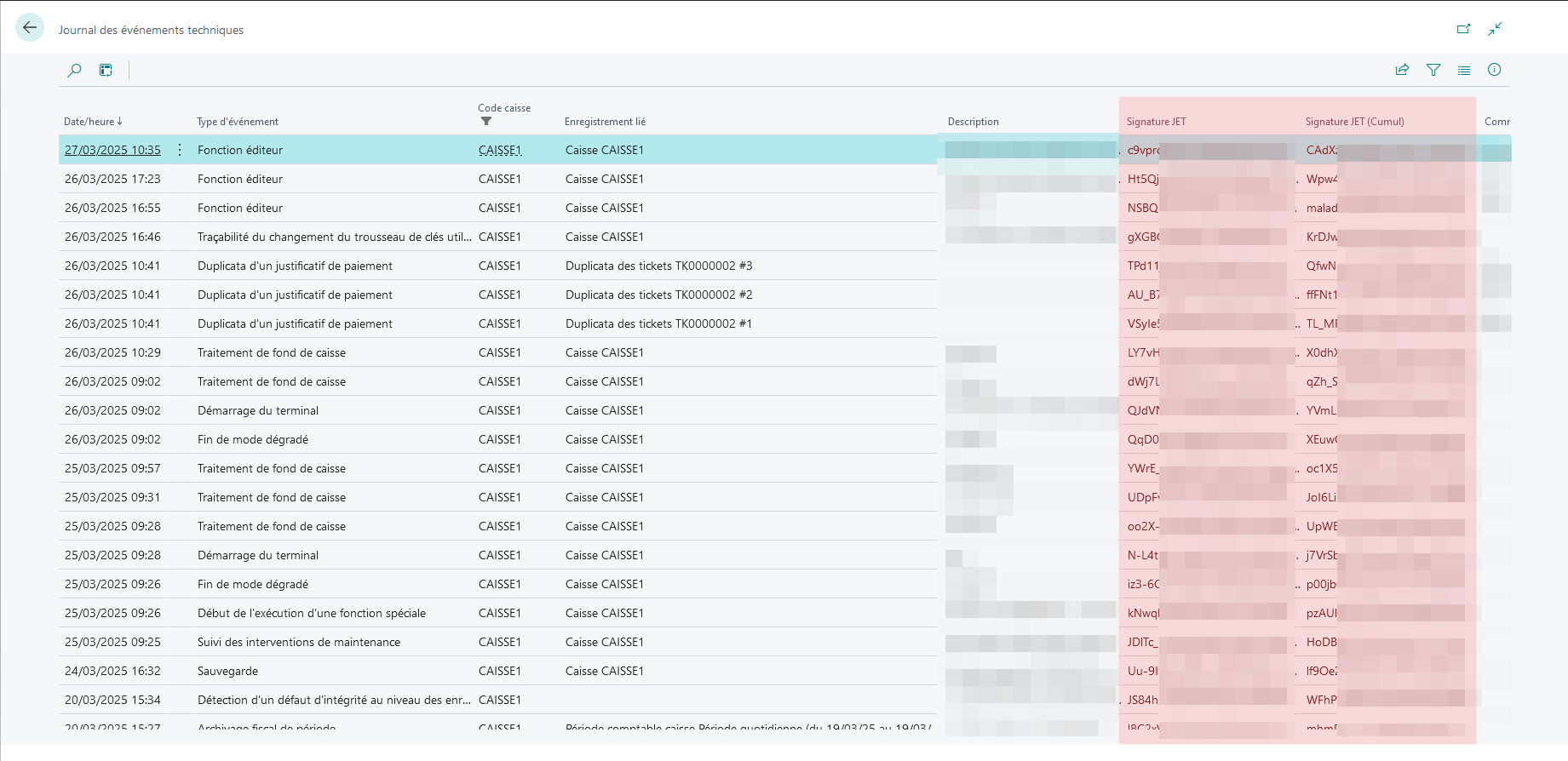Open the 27/03/2025 10:35 entry link

pyautogui.click(x=112, y=150)
